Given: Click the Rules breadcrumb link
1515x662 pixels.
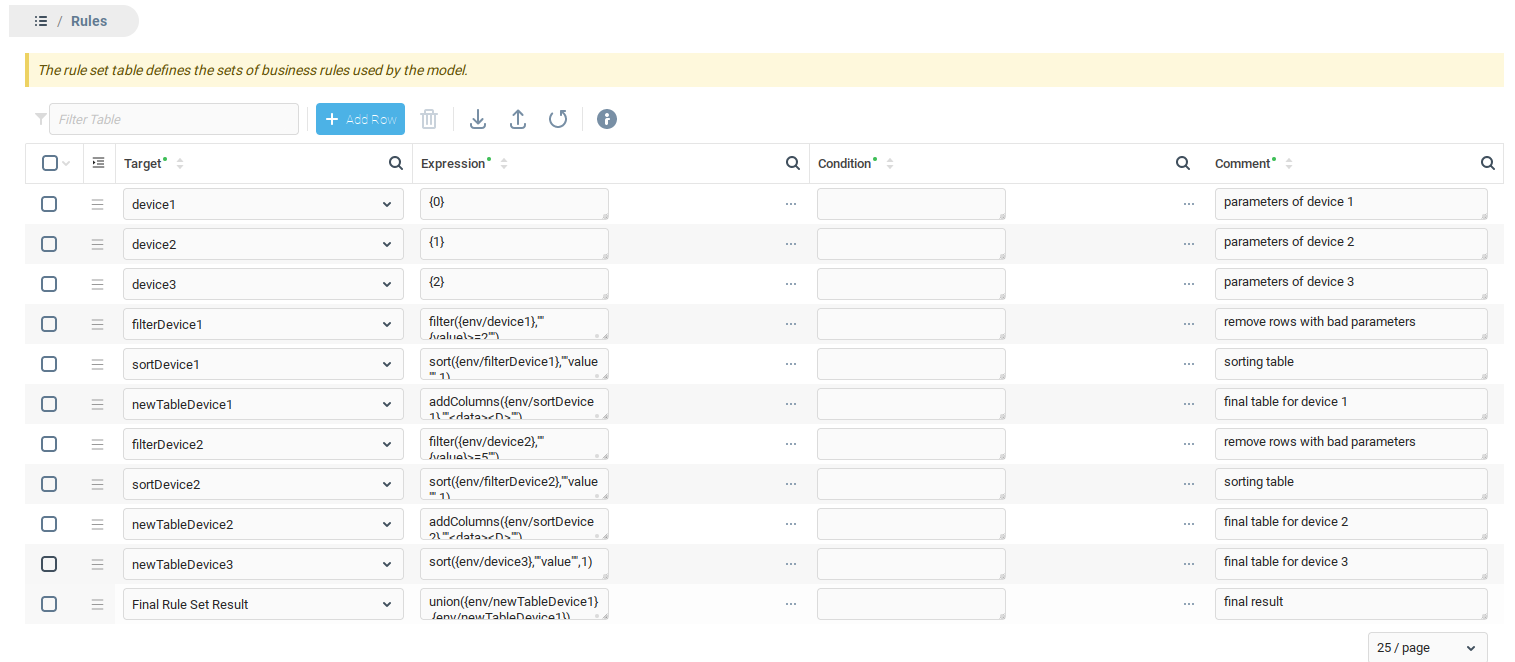Looking at the screenshot, I should click(89, 21).
